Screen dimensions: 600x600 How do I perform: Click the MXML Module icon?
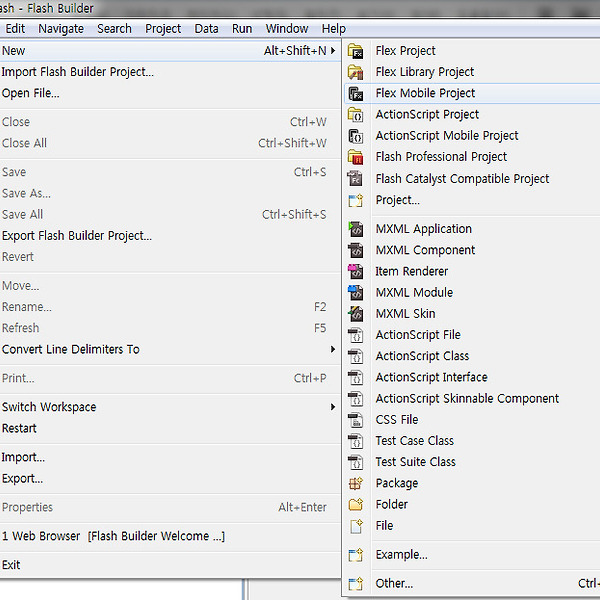355,293
